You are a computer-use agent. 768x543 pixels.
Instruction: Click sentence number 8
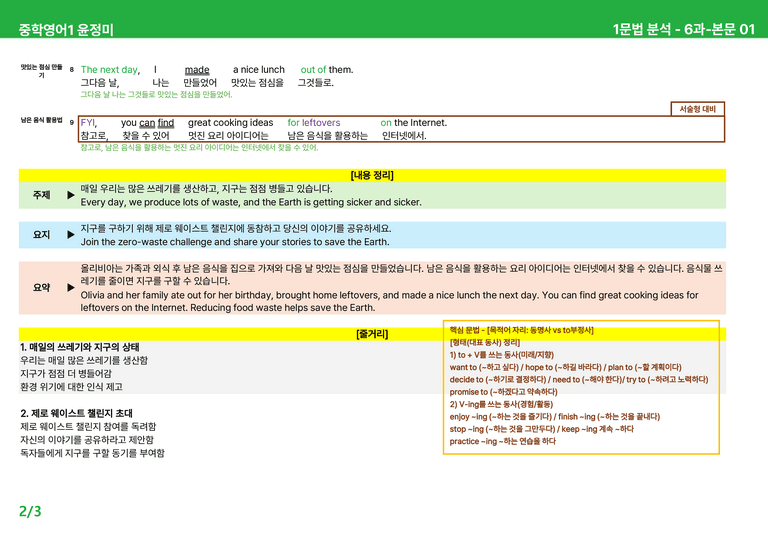72,70
